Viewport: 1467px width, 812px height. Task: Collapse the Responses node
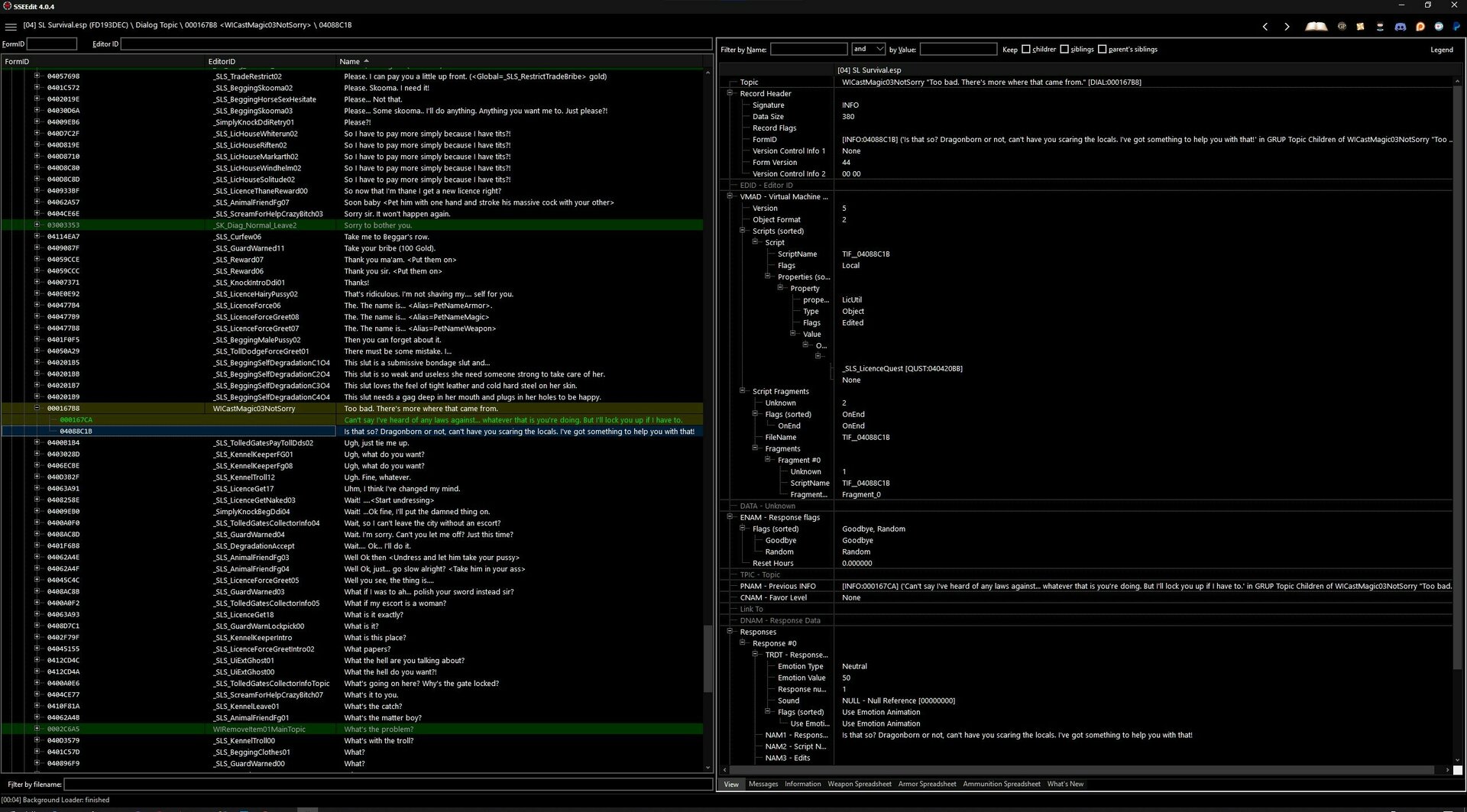click(730, 632)
